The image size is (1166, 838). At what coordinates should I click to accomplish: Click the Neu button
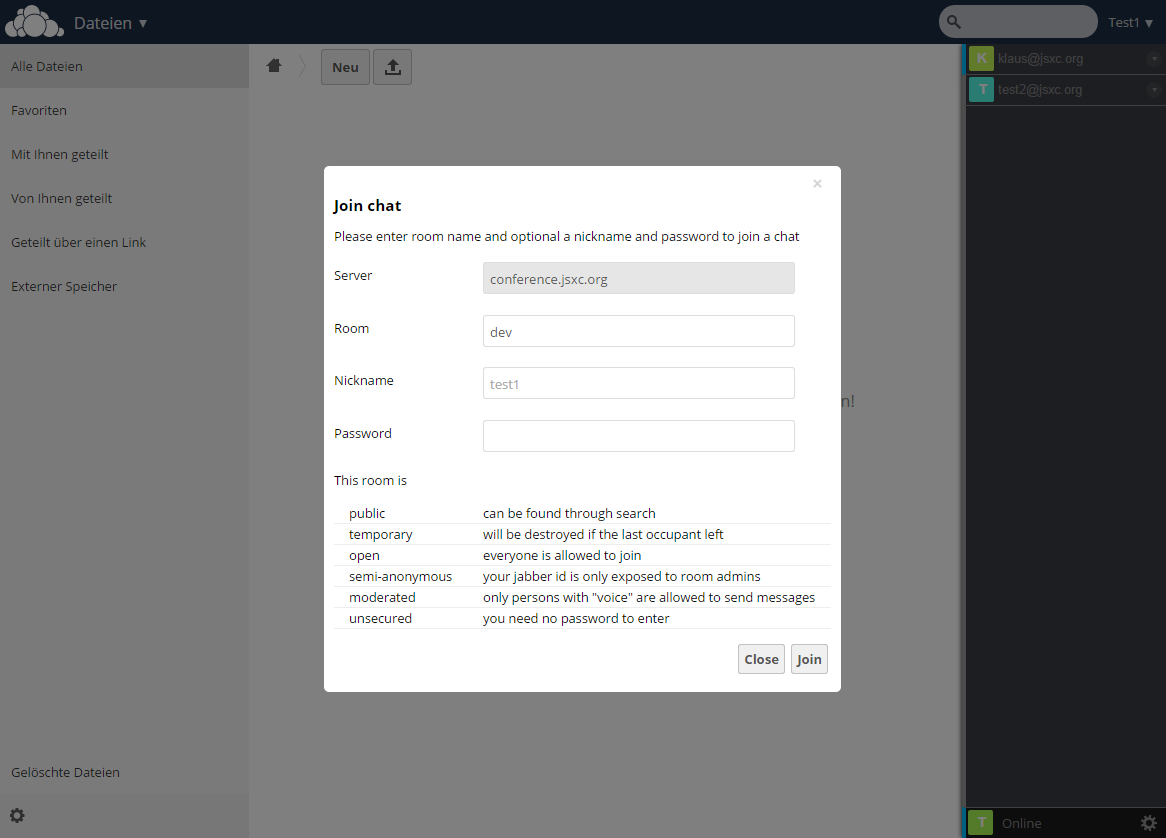(x=345, y=67)
